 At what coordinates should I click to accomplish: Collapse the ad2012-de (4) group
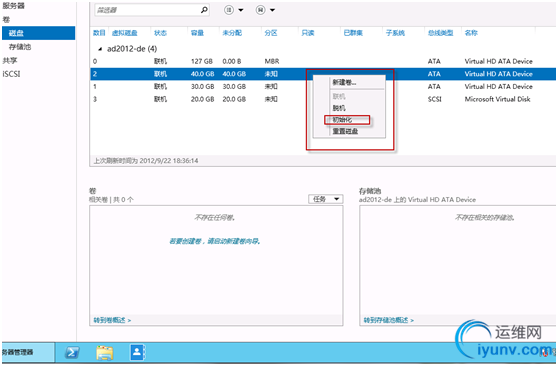(100, 49)
